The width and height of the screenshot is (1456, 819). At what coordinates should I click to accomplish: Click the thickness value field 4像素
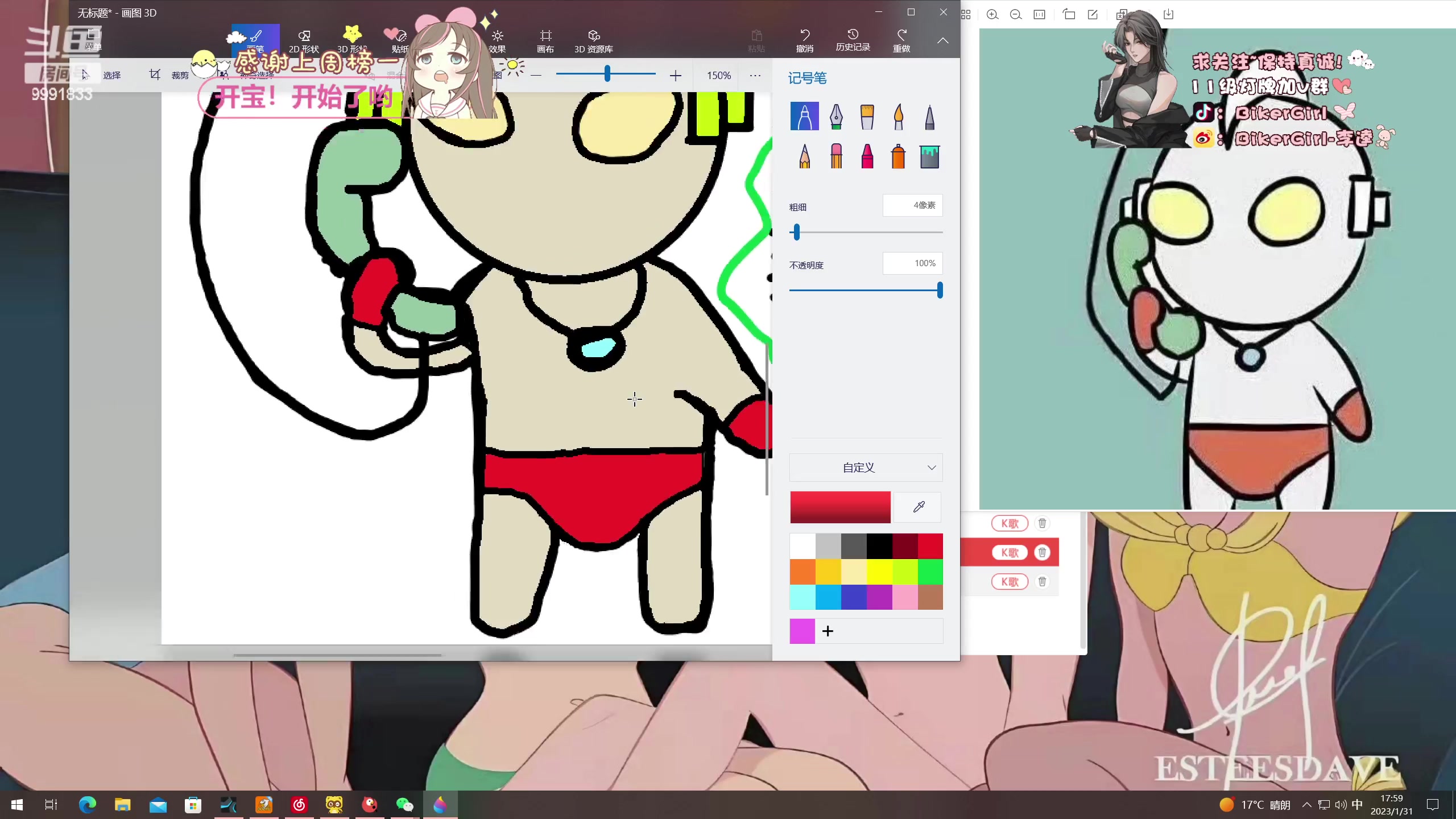tap(912, 205)
